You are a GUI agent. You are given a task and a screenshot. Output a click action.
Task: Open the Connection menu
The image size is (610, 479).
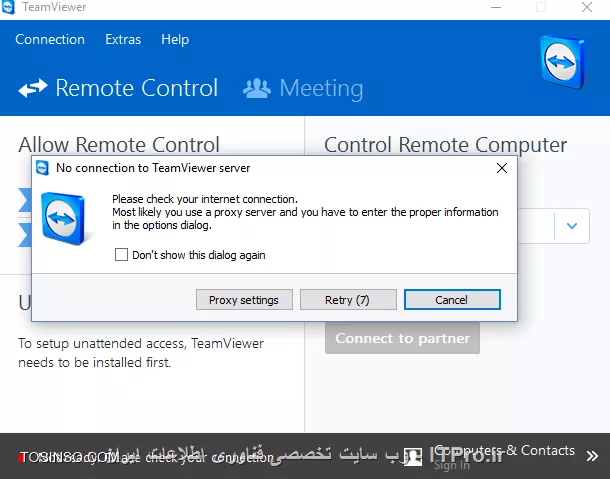point(50,39)
